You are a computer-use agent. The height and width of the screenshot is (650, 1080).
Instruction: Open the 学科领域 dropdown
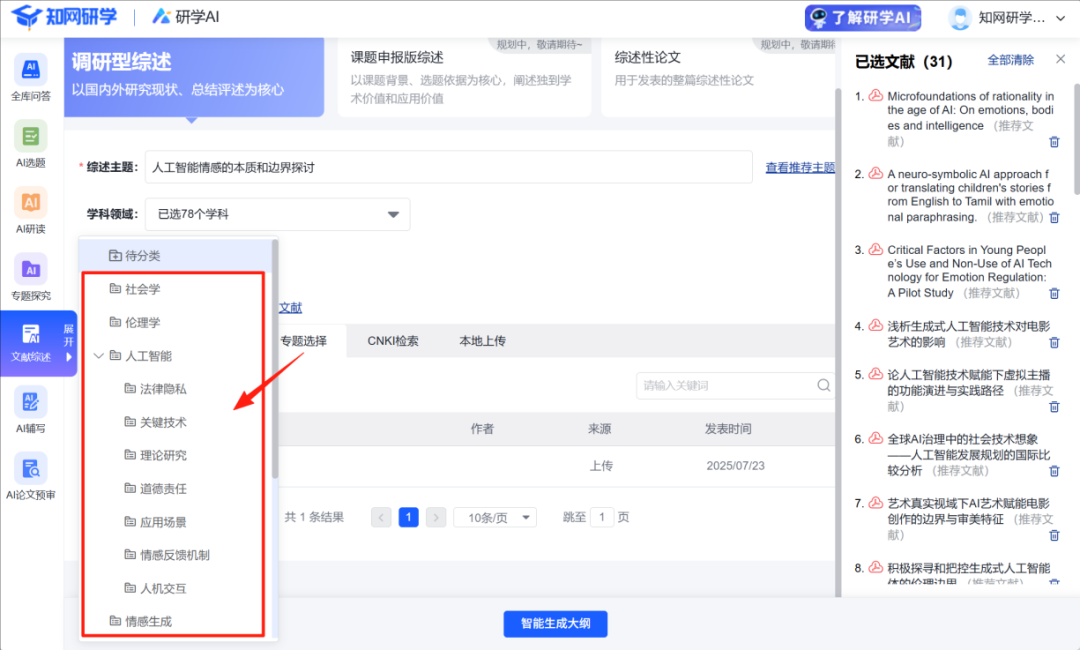click(x=277, y=214)
